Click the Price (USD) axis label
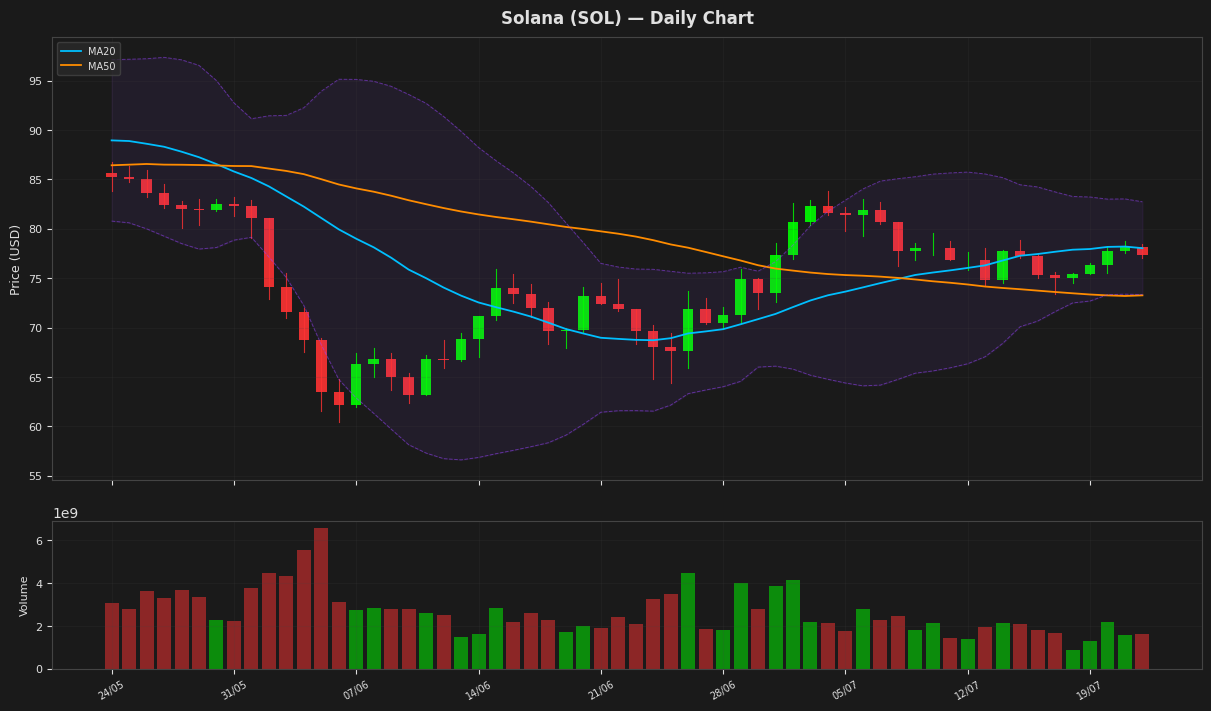 pos(15,259)
